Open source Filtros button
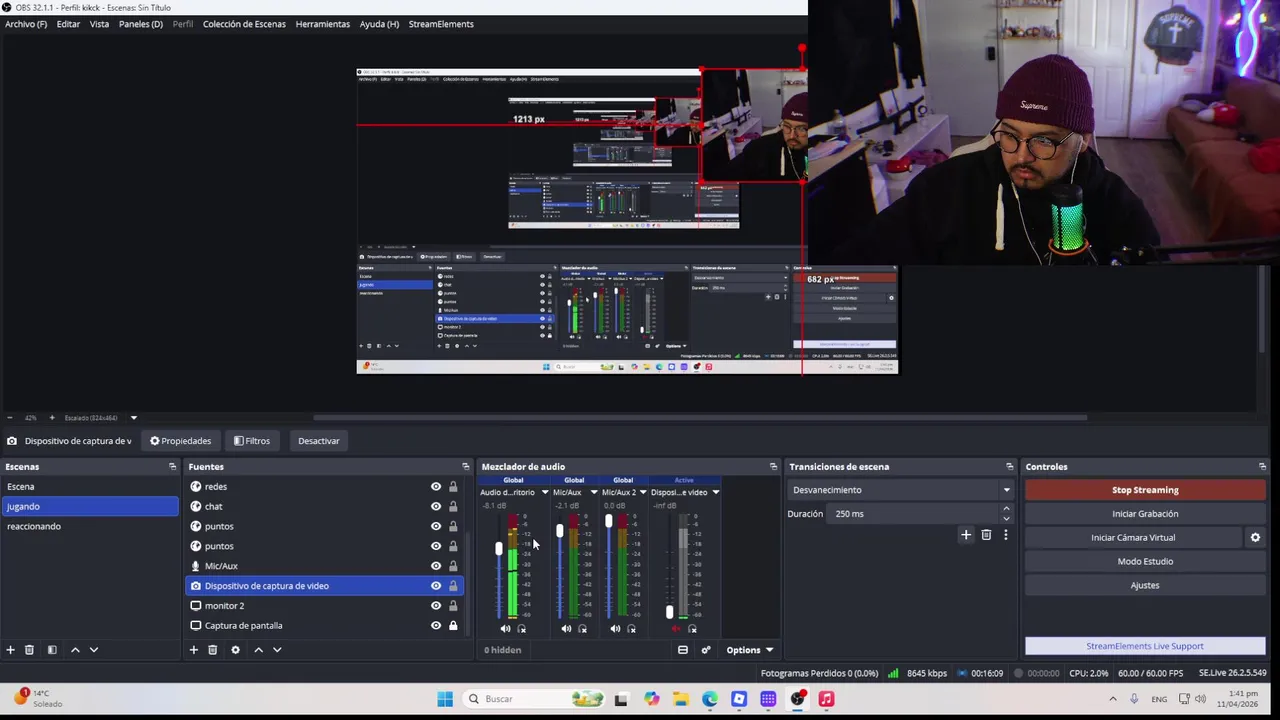The width and height of the screenshot is (1280, 720). pos(252,441)
